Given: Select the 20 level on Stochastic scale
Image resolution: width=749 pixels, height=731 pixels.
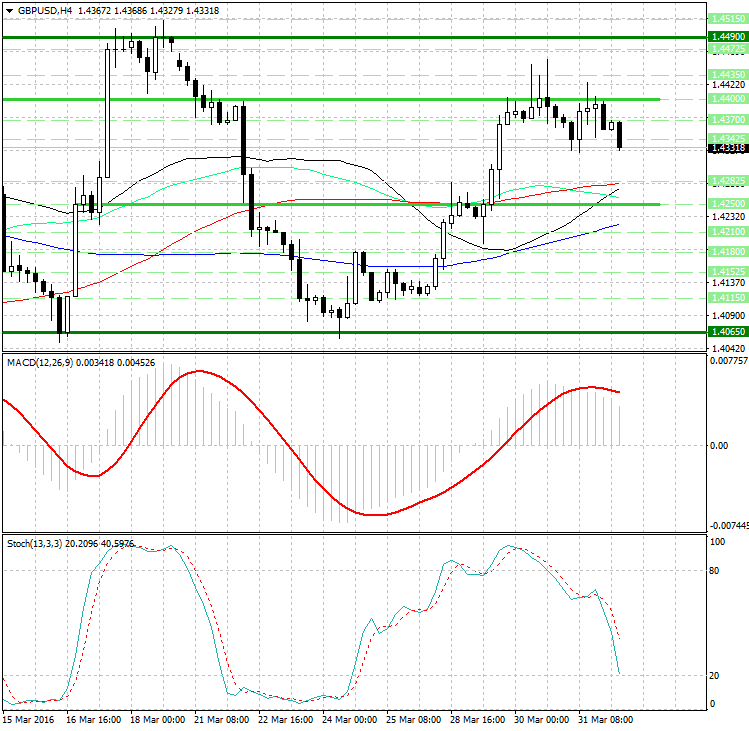Looking at the screenshot, I should click(715, 675).
